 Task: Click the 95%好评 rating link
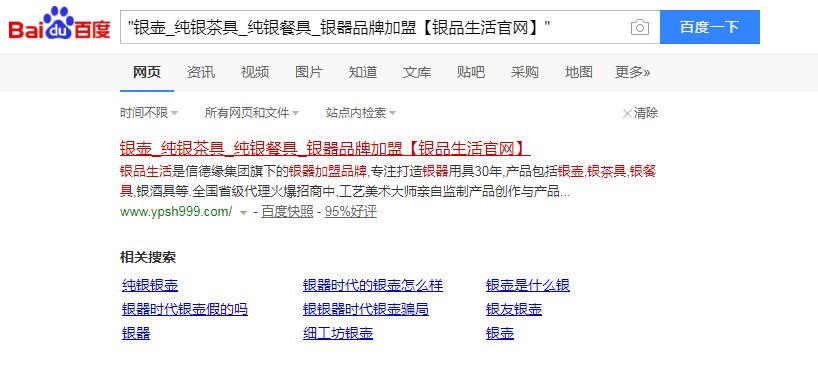point(351,212)
